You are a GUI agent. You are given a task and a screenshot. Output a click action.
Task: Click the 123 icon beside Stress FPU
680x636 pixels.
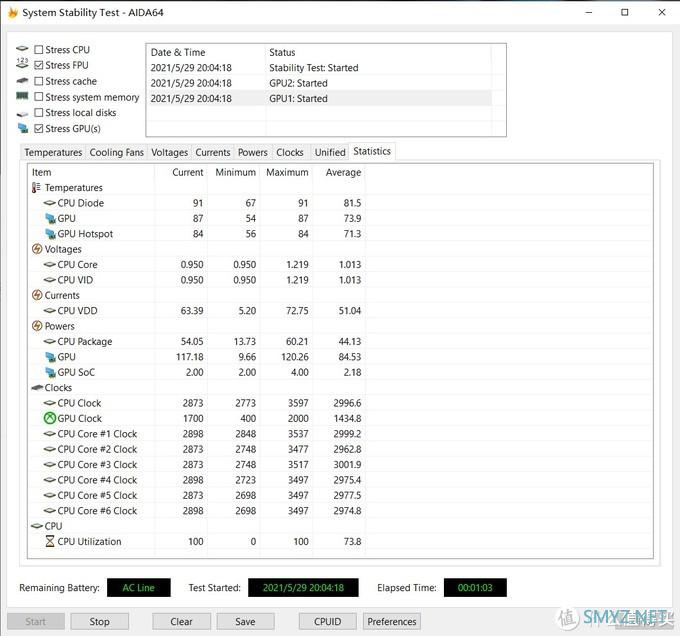pyautogui.click(x=22, y=63)
